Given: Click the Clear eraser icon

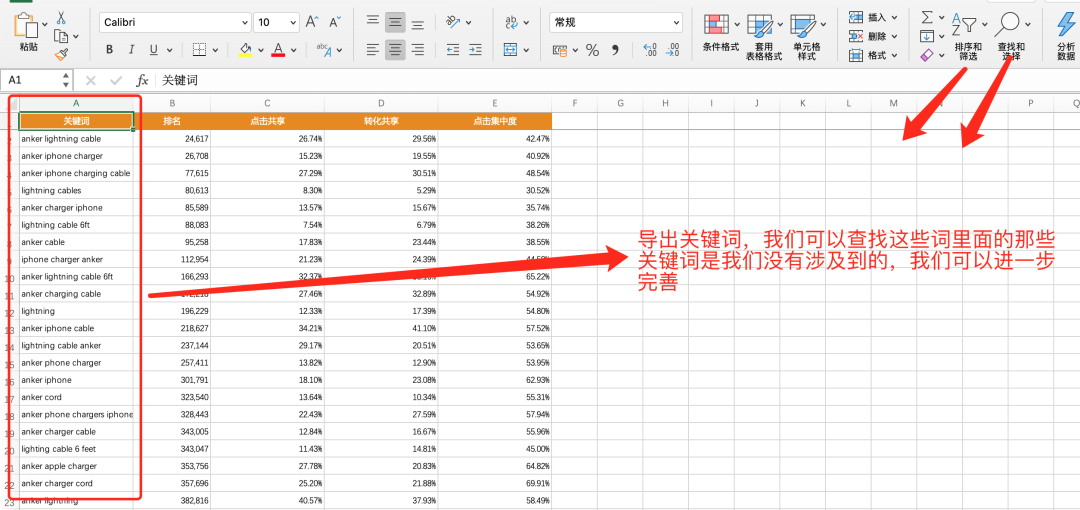Looking at the screenshot, I should coord(927,54).
